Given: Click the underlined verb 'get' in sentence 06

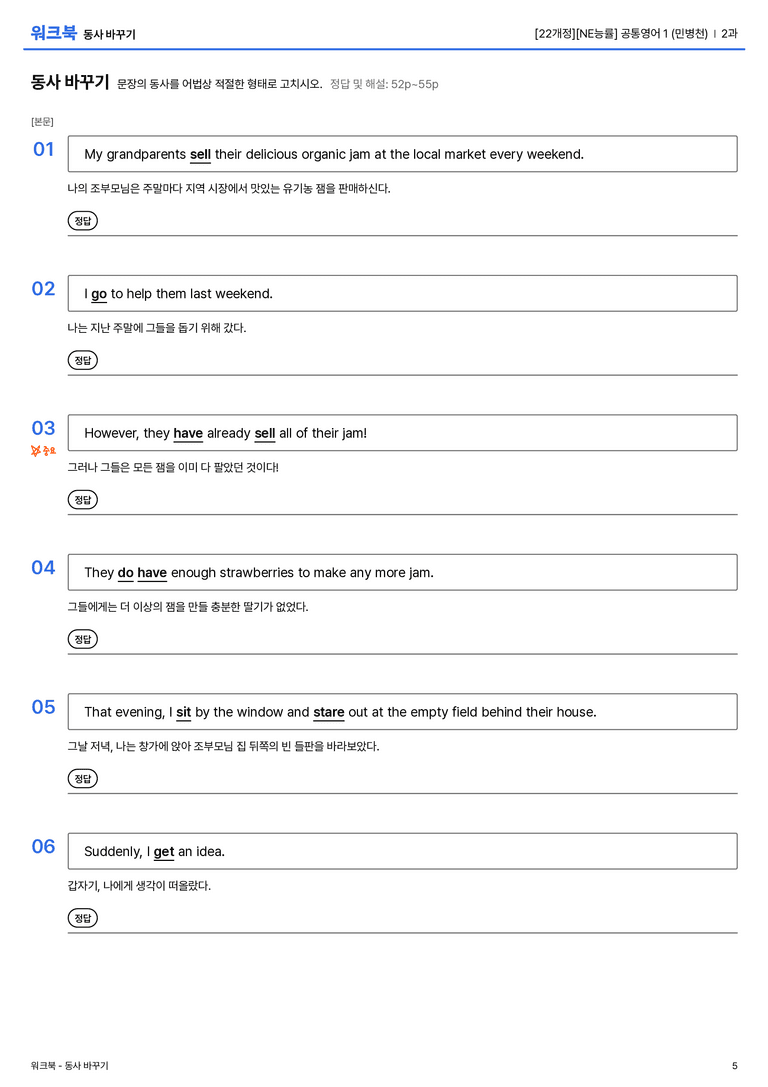Looking at the screenshot, I should [164, 851].
